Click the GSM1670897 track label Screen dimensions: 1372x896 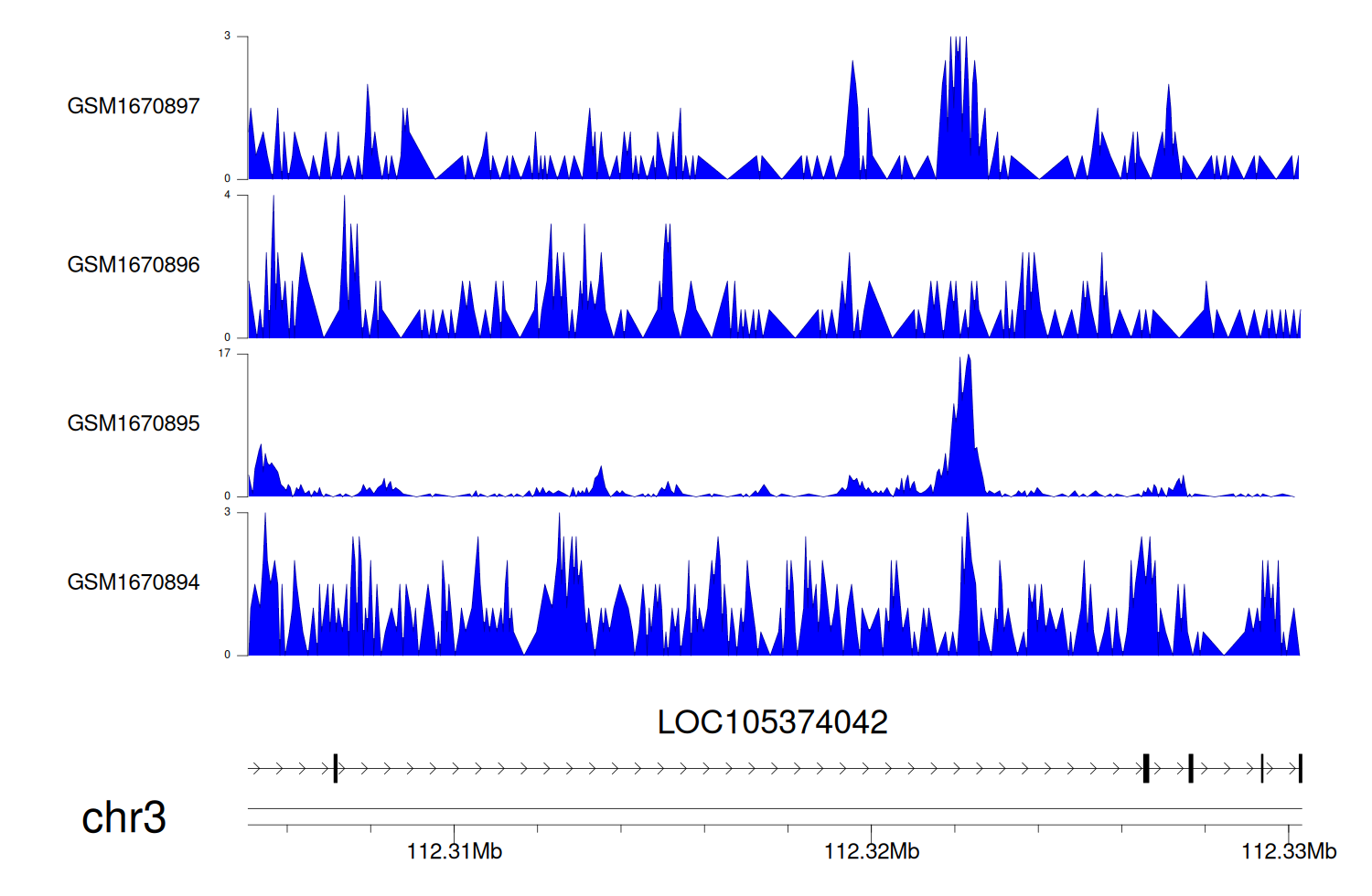point(134,106)
